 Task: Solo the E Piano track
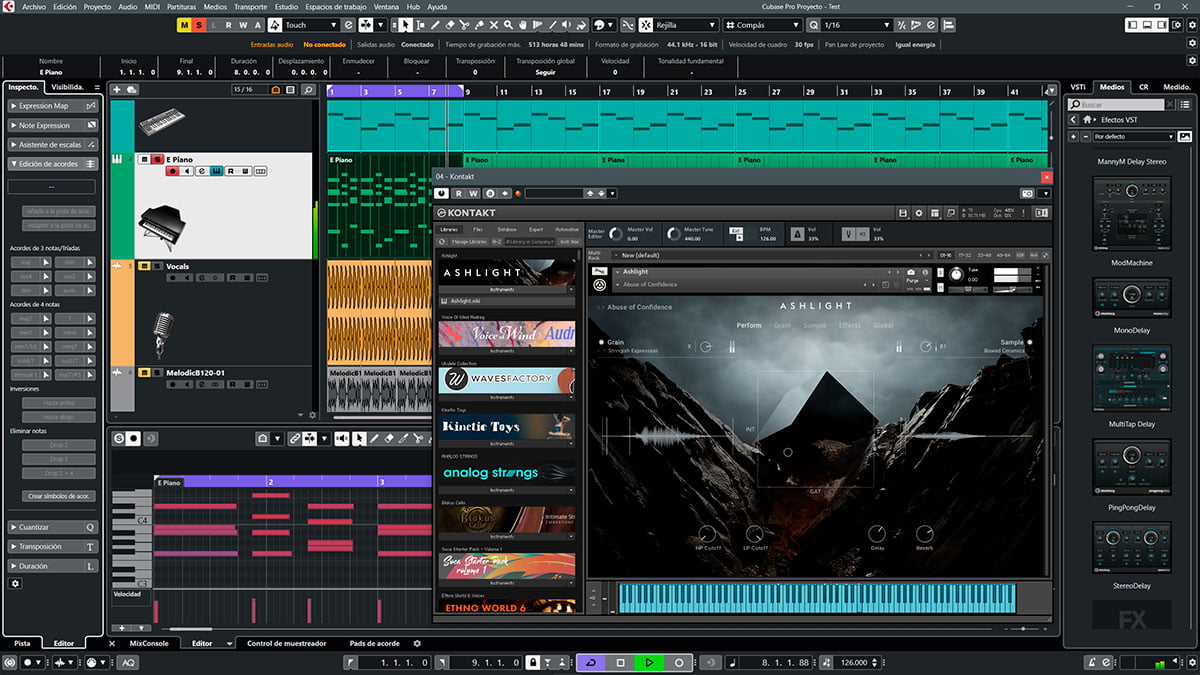[x=157, y=159]
